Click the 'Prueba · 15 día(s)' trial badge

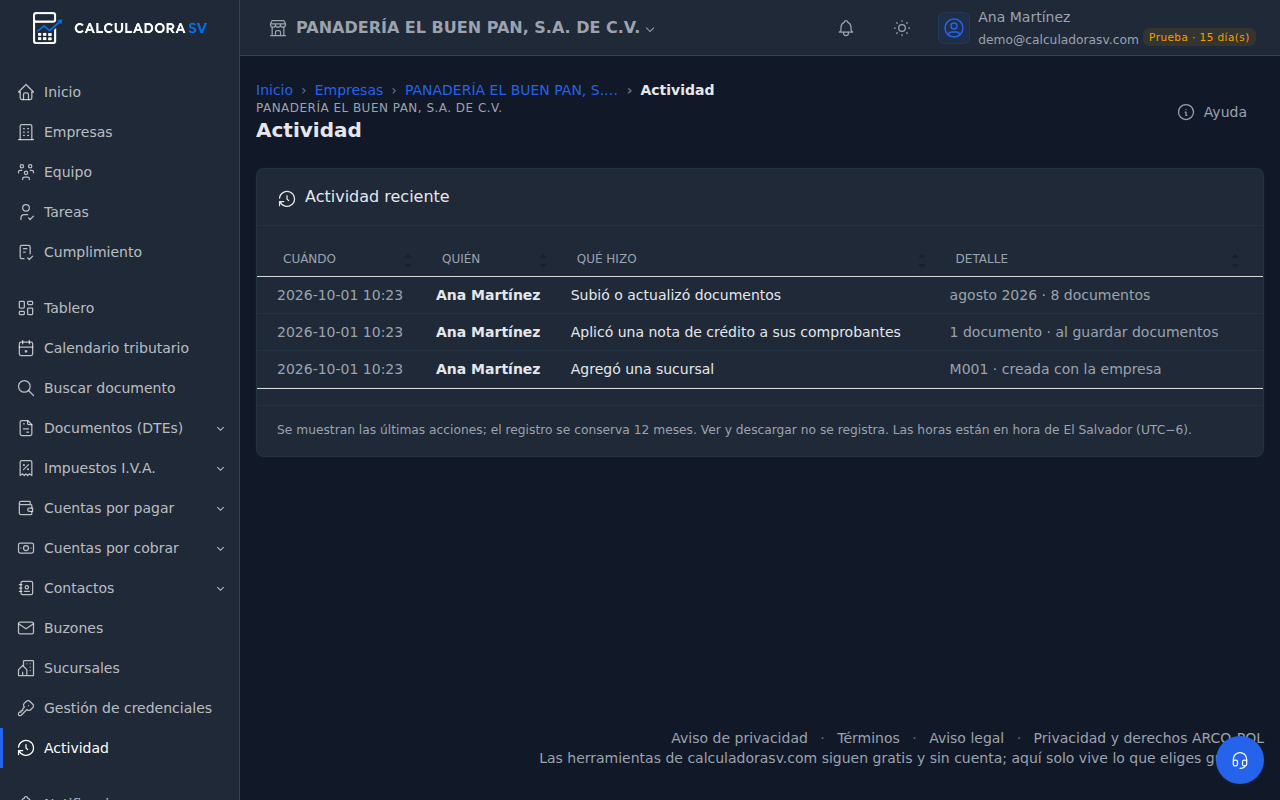point(1199,37)
